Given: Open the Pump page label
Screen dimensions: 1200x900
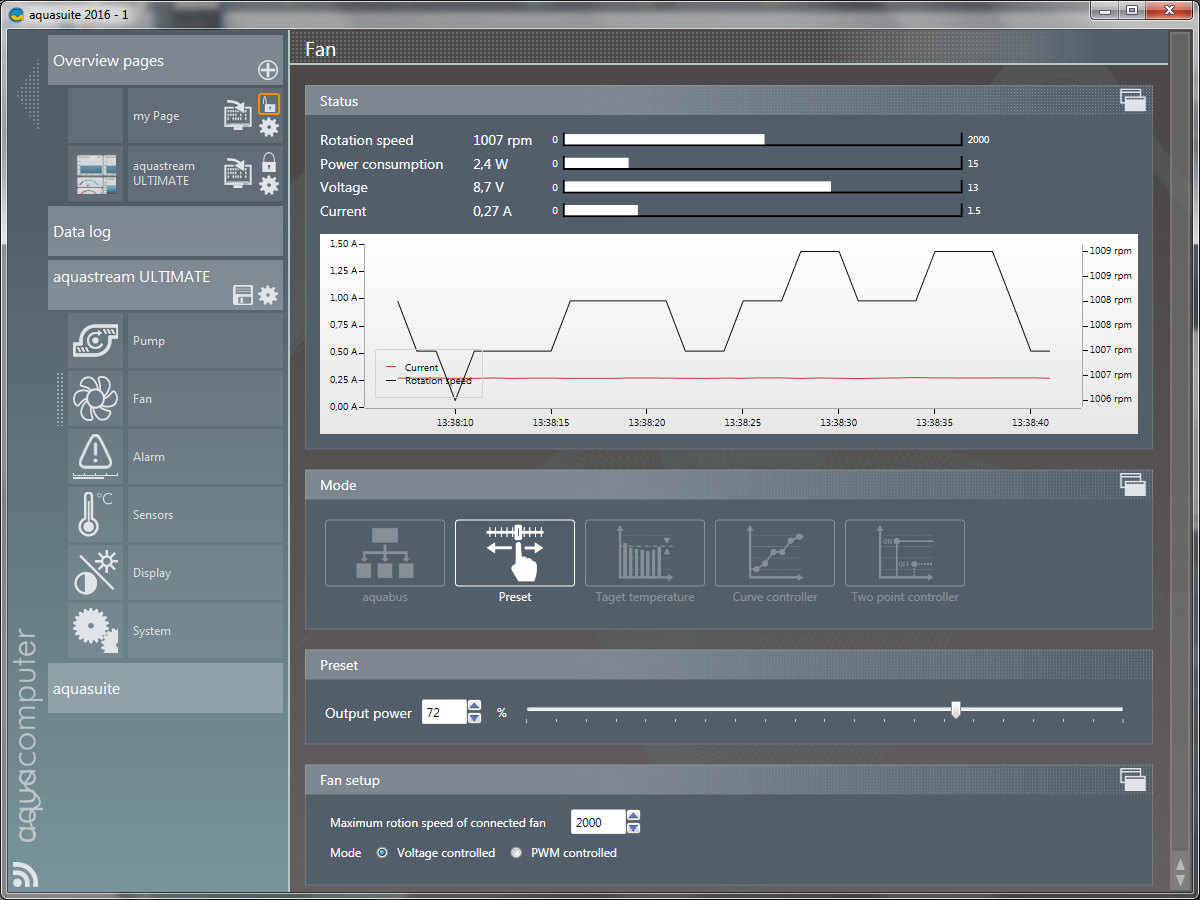Looking at the screenshot, I should (149, 341).
